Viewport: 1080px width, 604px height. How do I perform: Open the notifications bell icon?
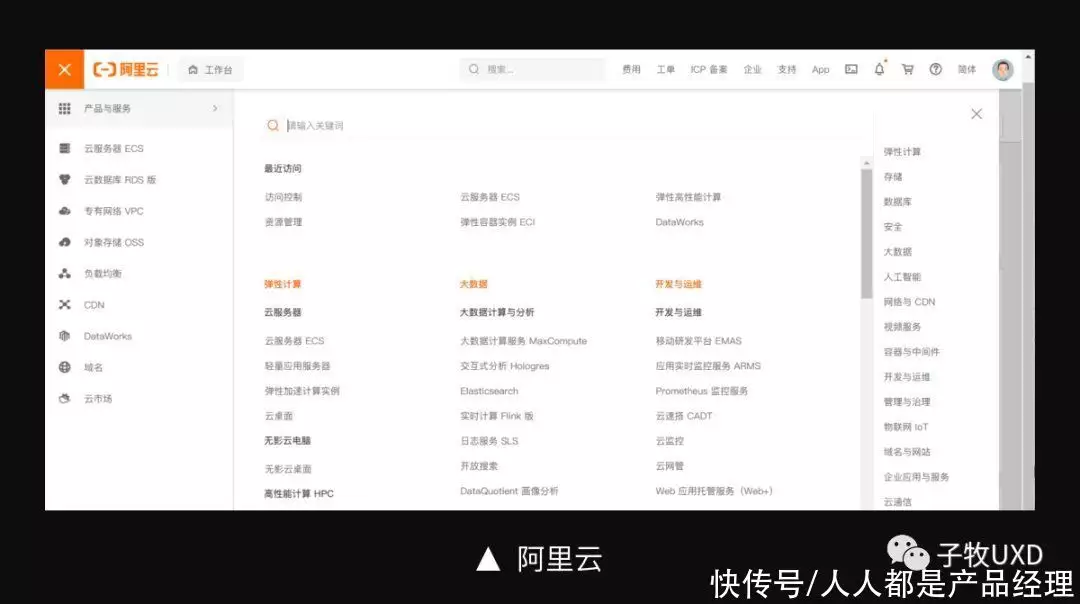[x=878, y=69]
